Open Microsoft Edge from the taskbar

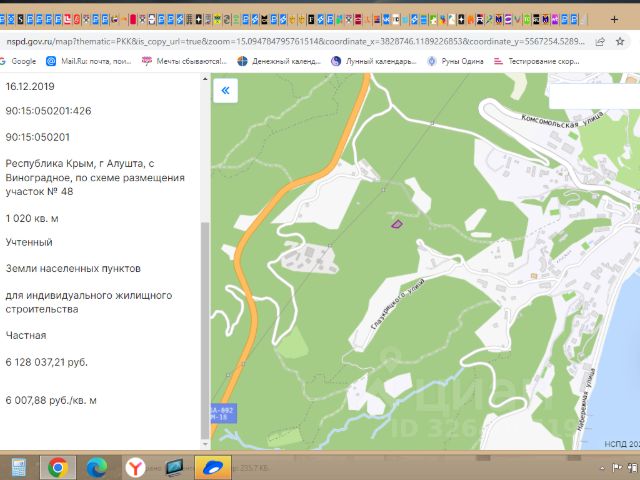pyautogui.click(x=97, y=467)
